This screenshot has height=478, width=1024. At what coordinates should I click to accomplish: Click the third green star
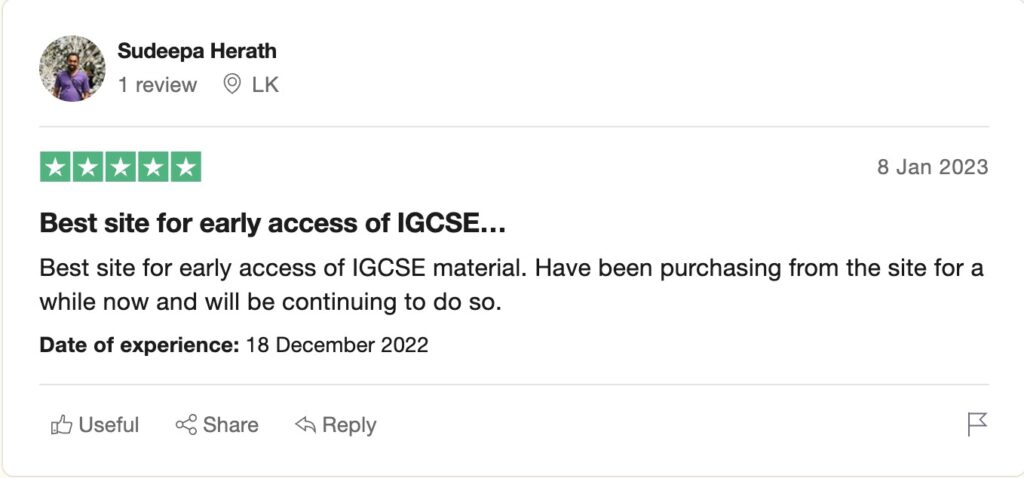tap(120, 167)
